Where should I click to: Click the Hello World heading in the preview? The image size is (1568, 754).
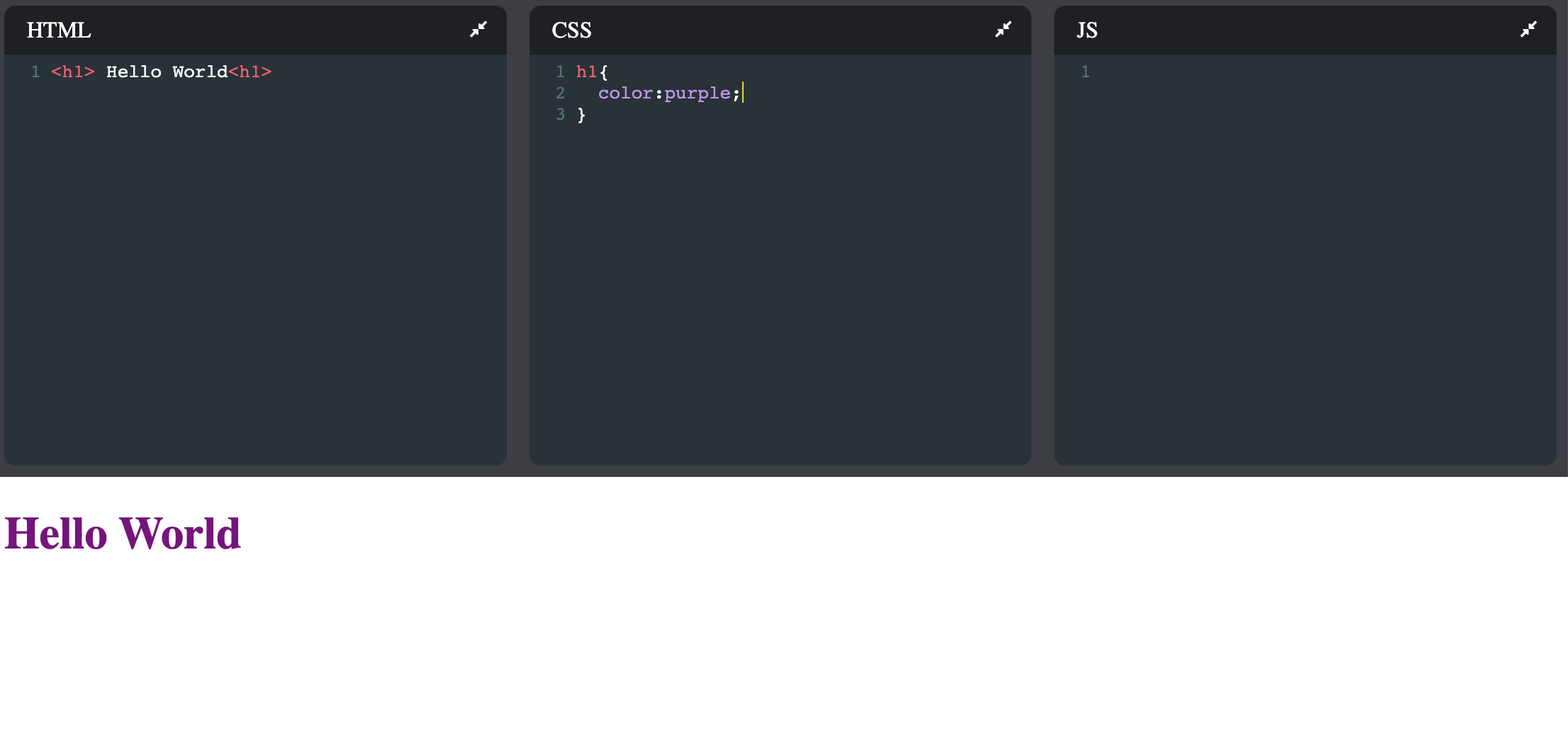pyautogui.click(x=122, y=533)
